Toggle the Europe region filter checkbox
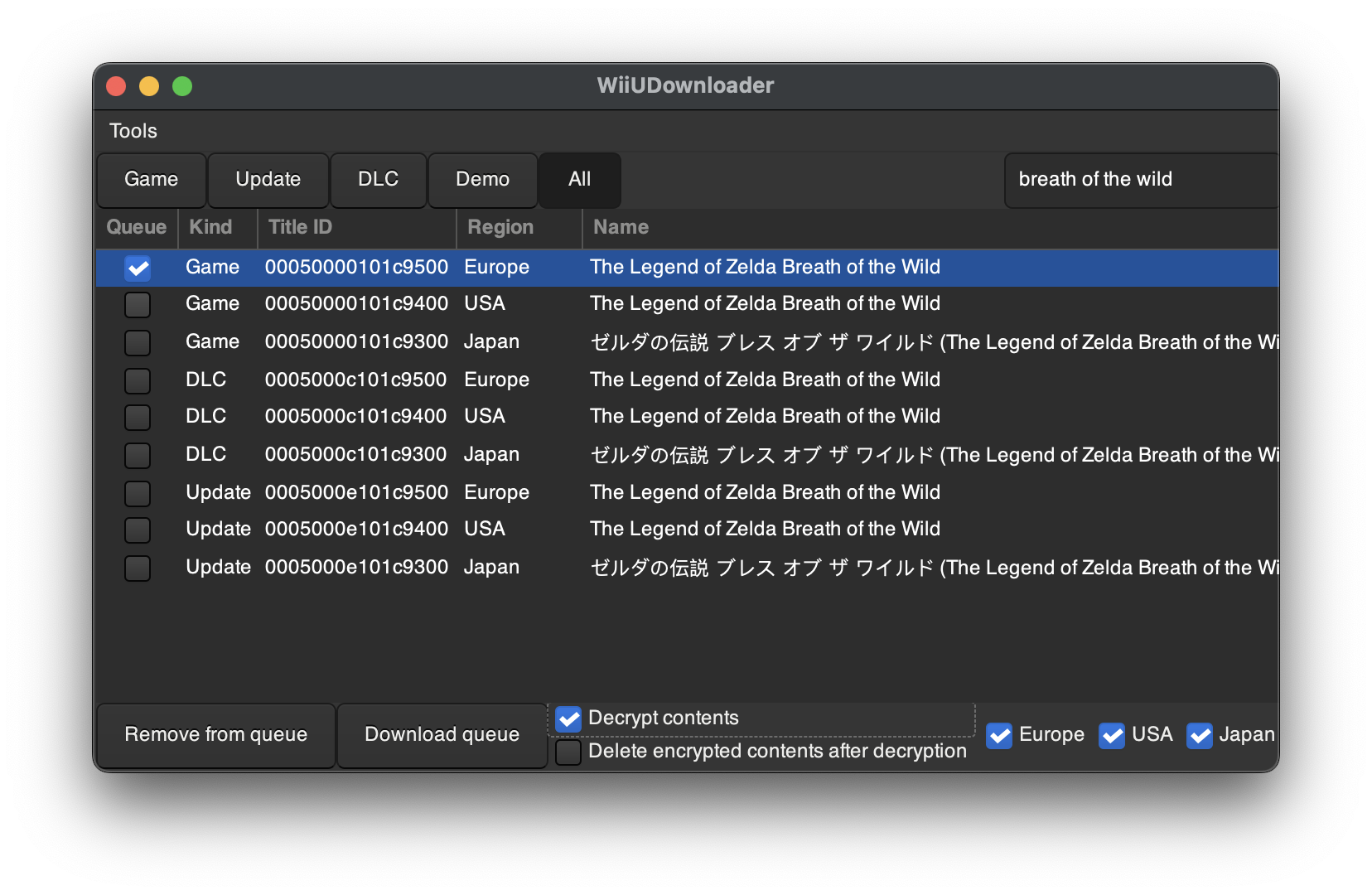Screen dimensions: 1372x895 (999, 735)
